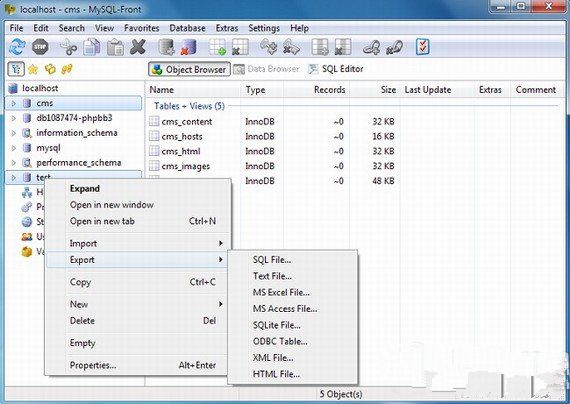Toggle the navigator tree view button
Image resolution: width=570 pixels, height=404 pixels.
16,69
